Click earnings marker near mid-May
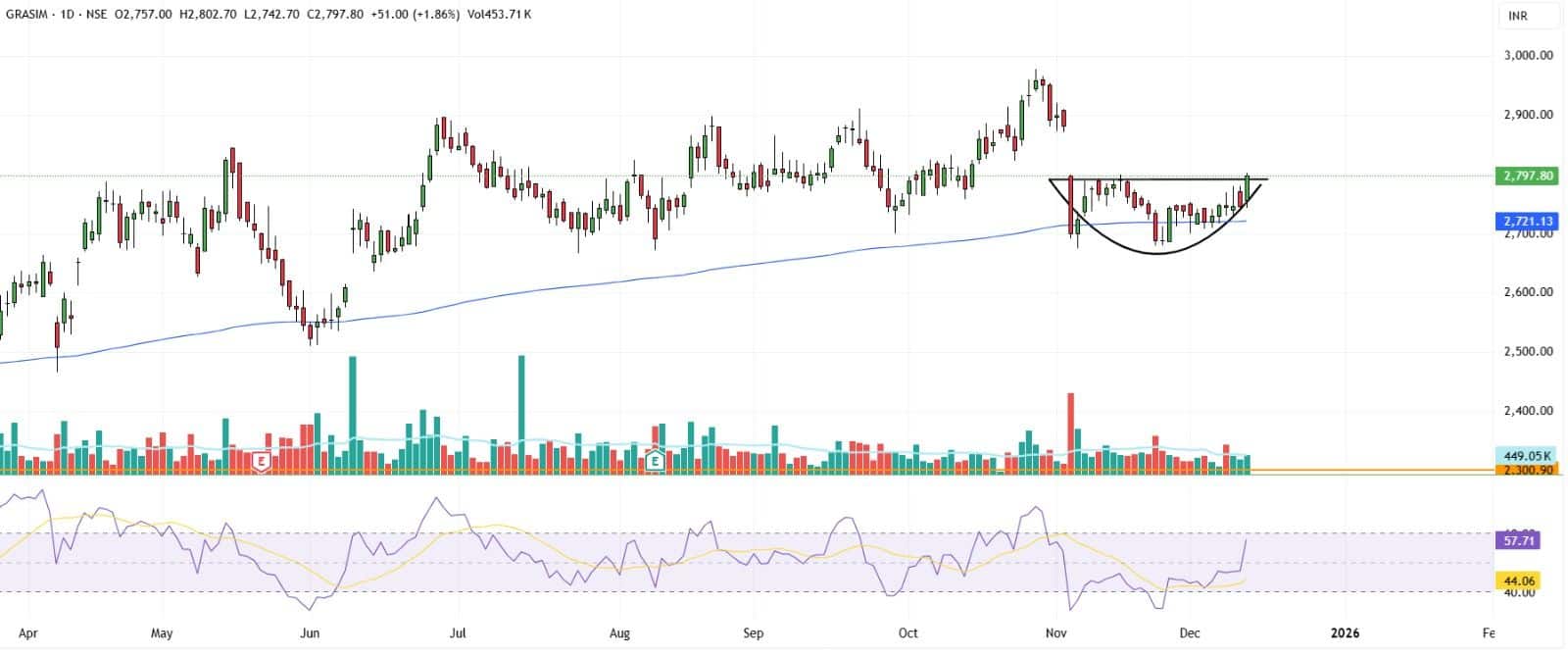This screenshot has width=1568, height=656. pyautogui.click(x=261, y=461)
